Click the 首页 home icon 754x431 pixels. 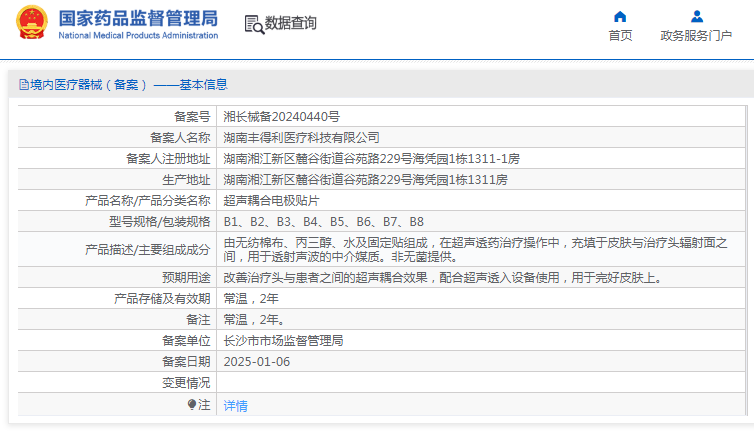pyautogui.click(x=620, y=17)
